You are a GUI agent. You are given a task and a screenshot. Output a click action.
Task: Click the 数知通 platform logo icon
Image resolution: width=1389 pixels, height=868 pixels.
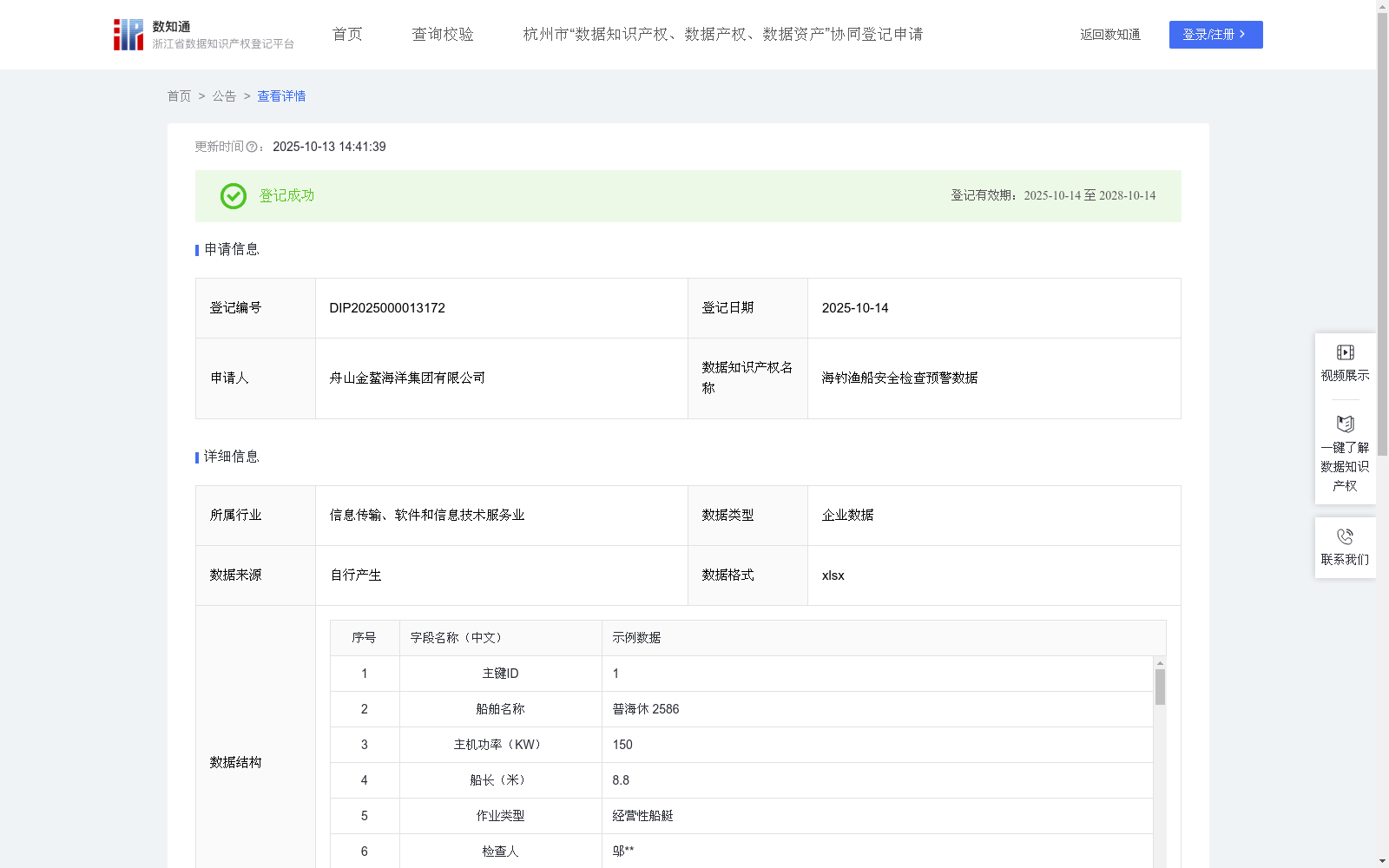coord(128,35)
